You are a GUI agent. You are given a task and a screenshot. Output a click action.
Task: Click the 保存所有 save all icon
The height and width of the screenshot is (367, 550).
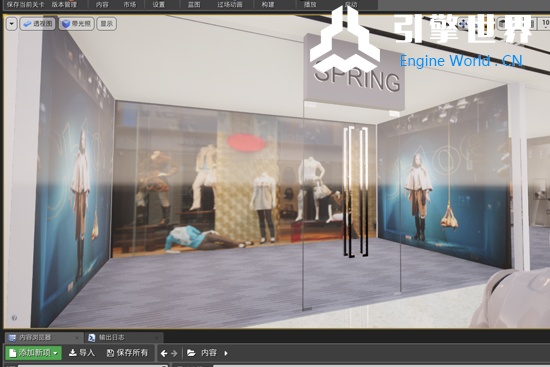[x=127, y=353]
